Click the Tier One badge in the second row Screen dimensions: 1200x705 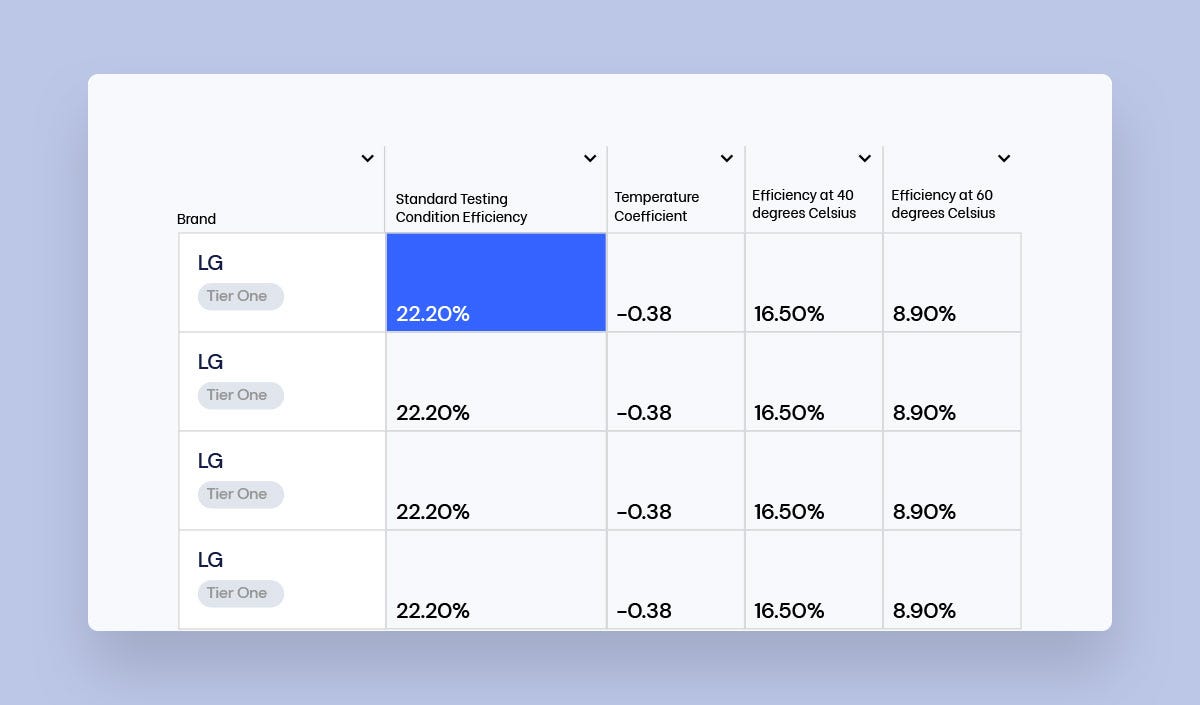[x=240, y=395]
